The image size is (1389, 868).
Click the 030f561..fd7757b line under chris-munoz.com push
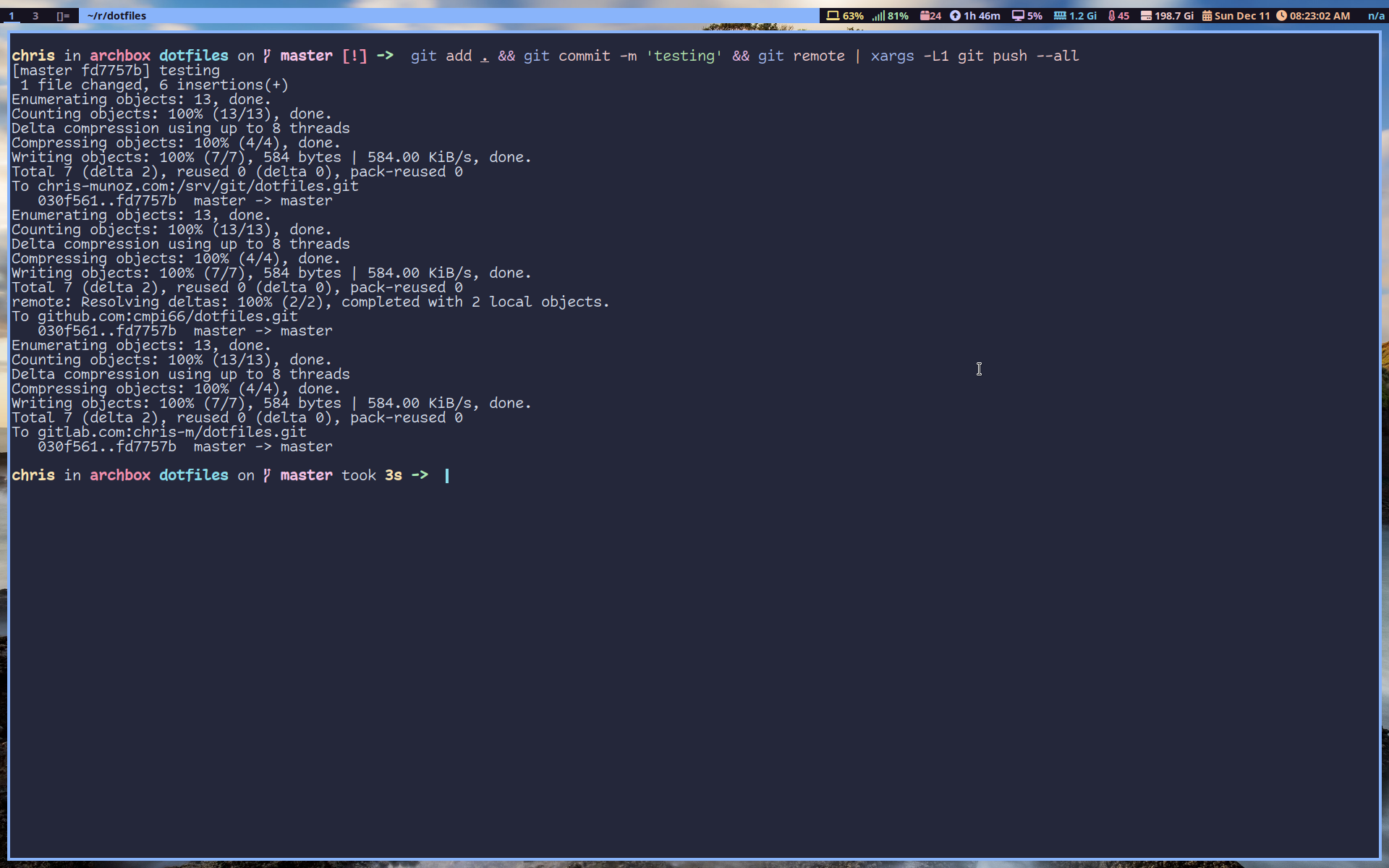click(x=185, y=201)
